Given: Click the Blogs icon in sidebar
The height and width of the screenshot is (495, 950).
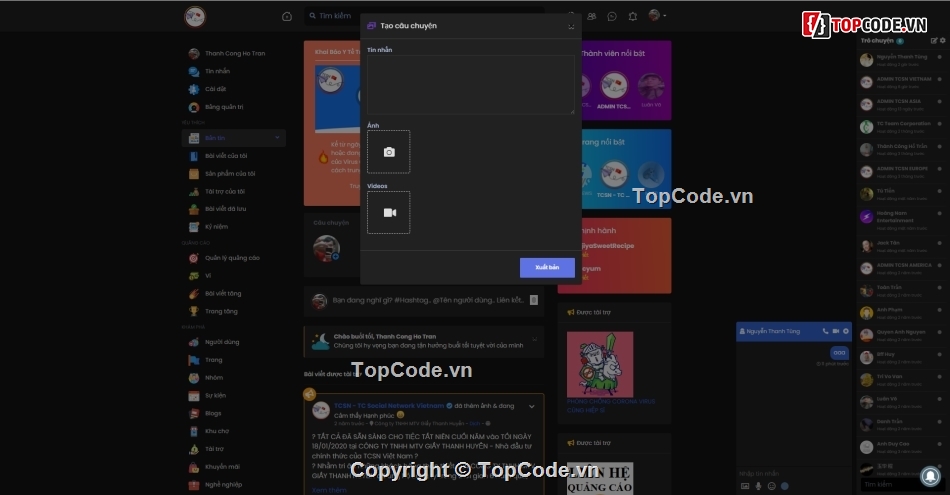Looking at the screenshot, I should coord(194,413).
